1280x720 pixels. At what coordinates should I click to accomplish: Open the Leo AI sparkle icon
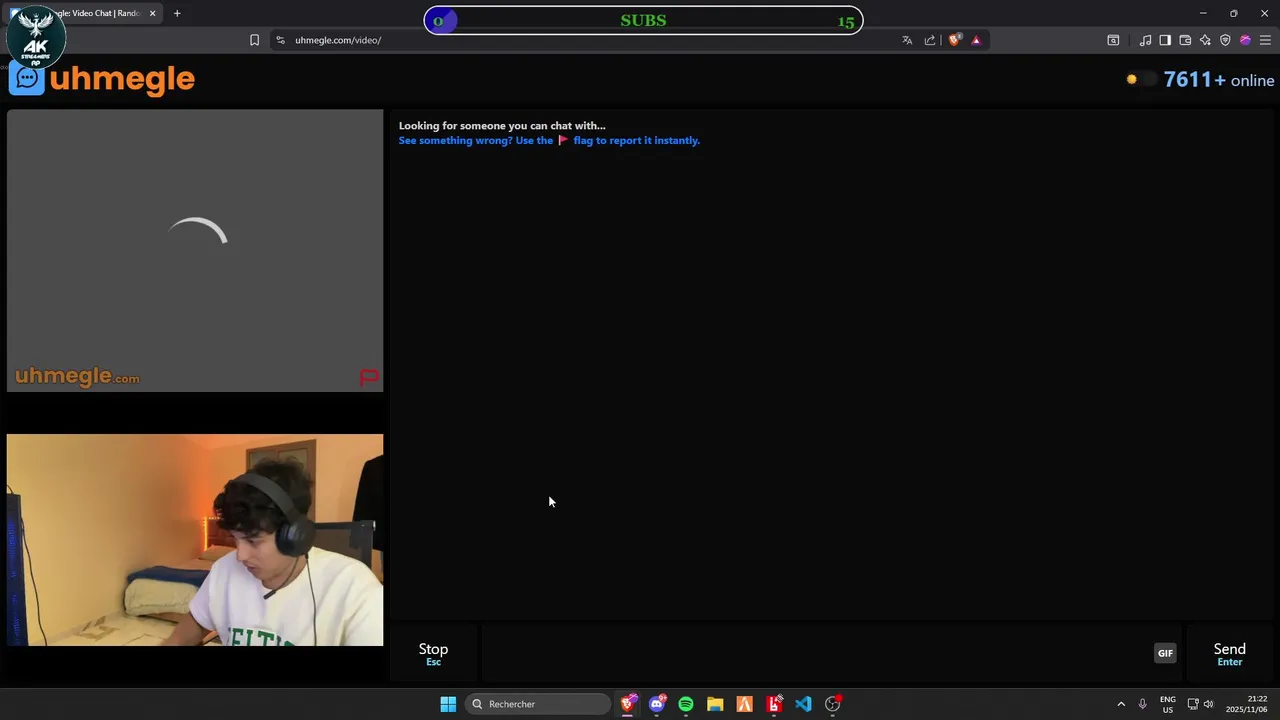point(1205,40)
